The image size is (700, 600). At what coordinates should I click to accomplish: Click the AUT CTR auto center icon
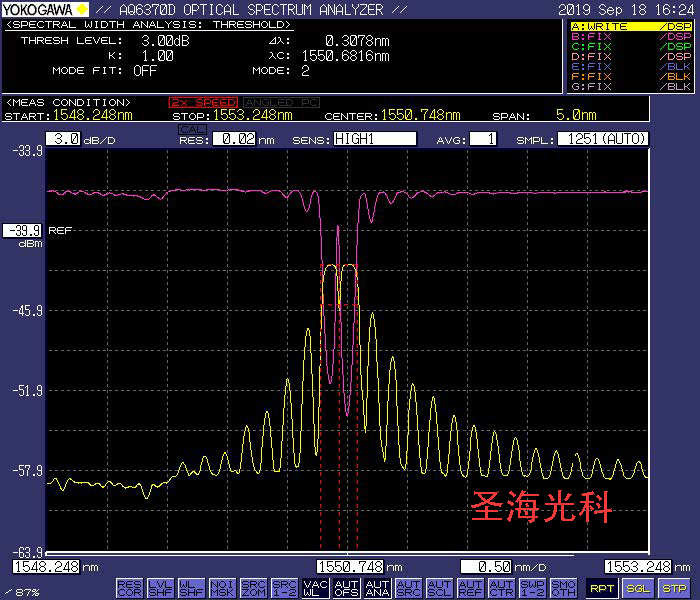[501, 588]
